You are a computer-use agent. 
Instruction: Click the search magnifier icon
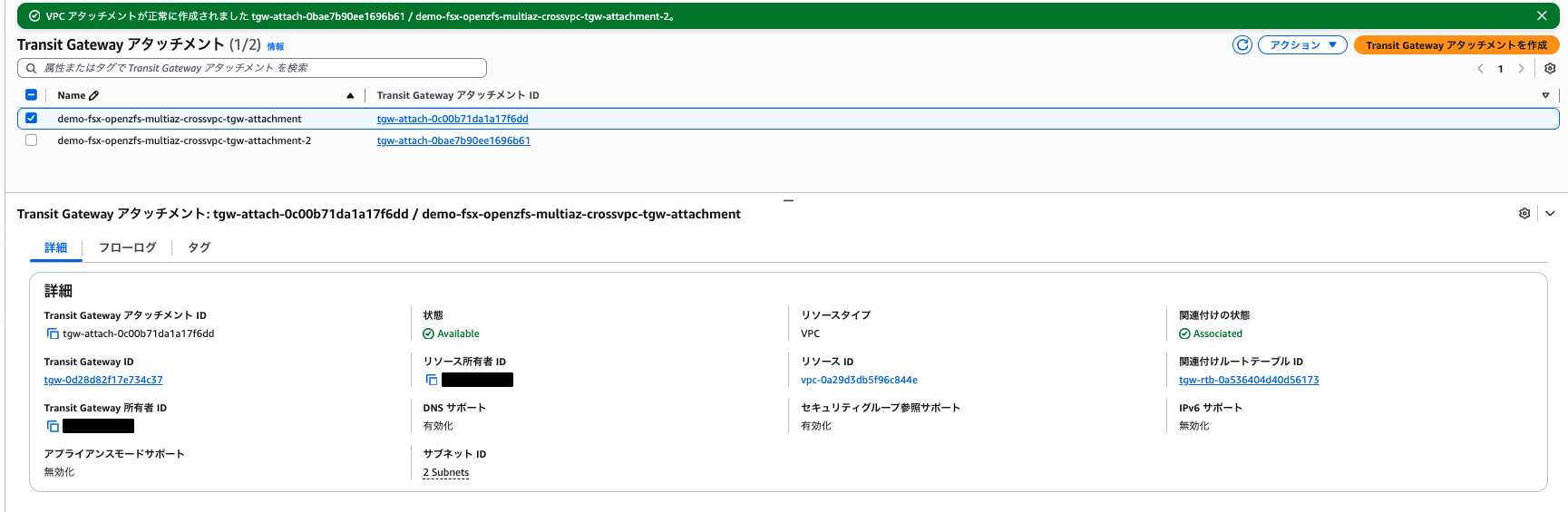[x=31, y=68]
